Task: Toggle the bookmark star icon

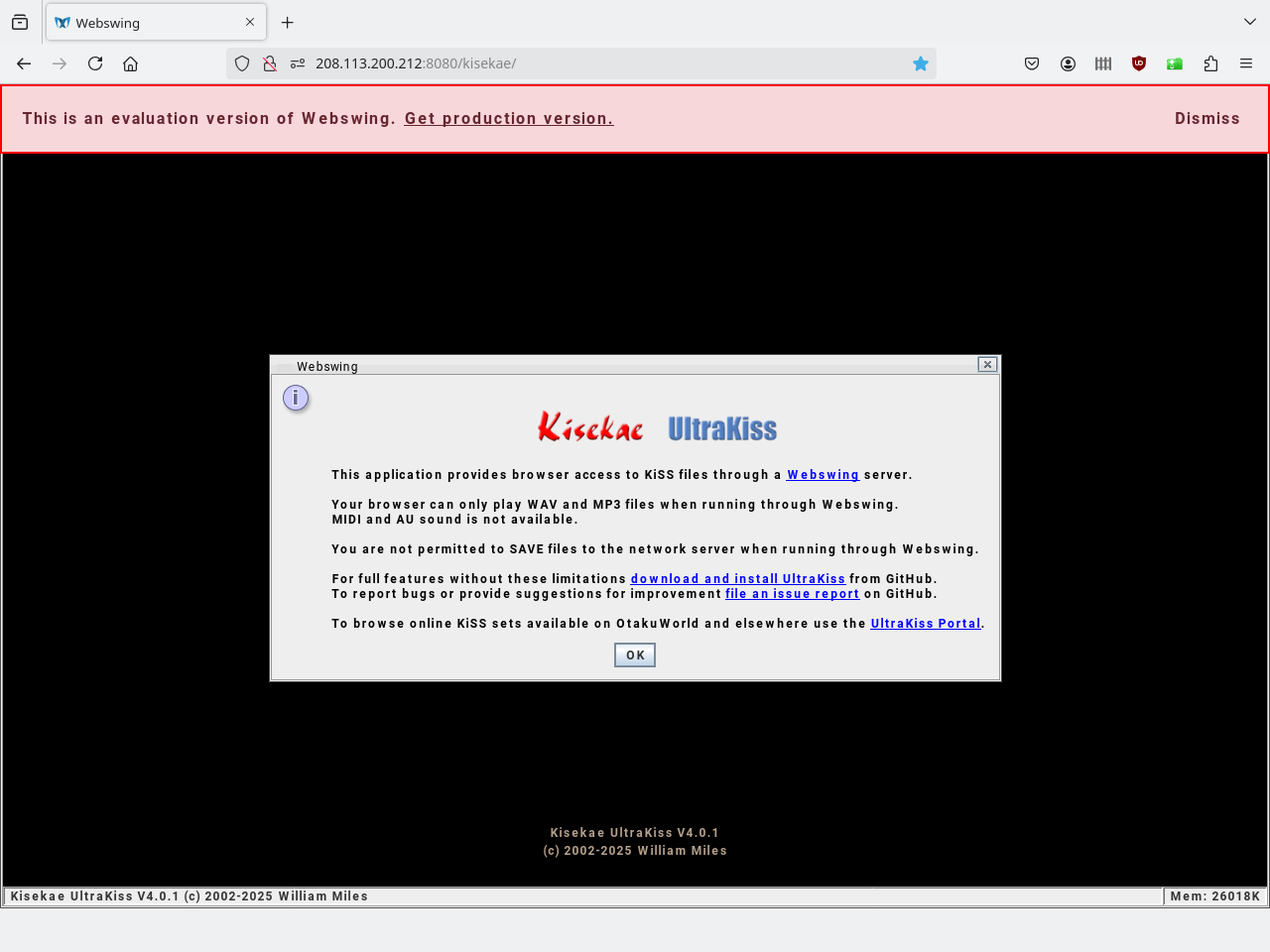Action: tap(921, 63)
